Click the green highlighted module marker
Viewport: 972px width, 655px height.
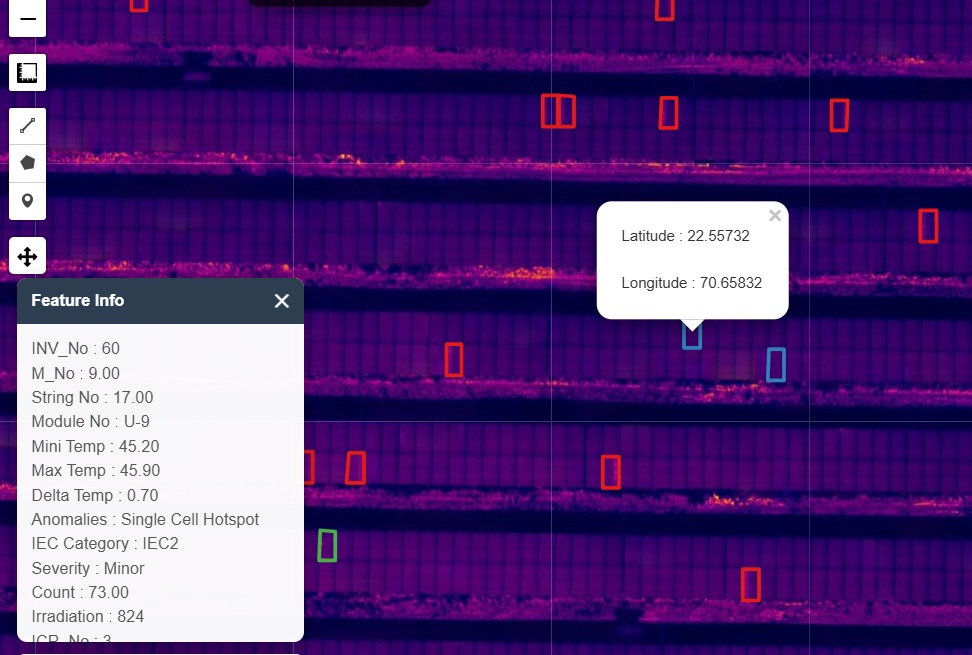(326, 546)
